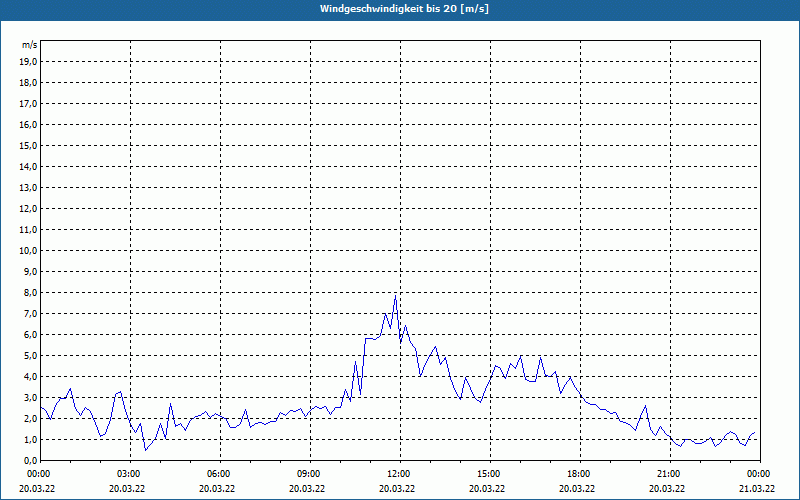Select the 21:00 time axis label
800x500 pixels.
(667, 474)
